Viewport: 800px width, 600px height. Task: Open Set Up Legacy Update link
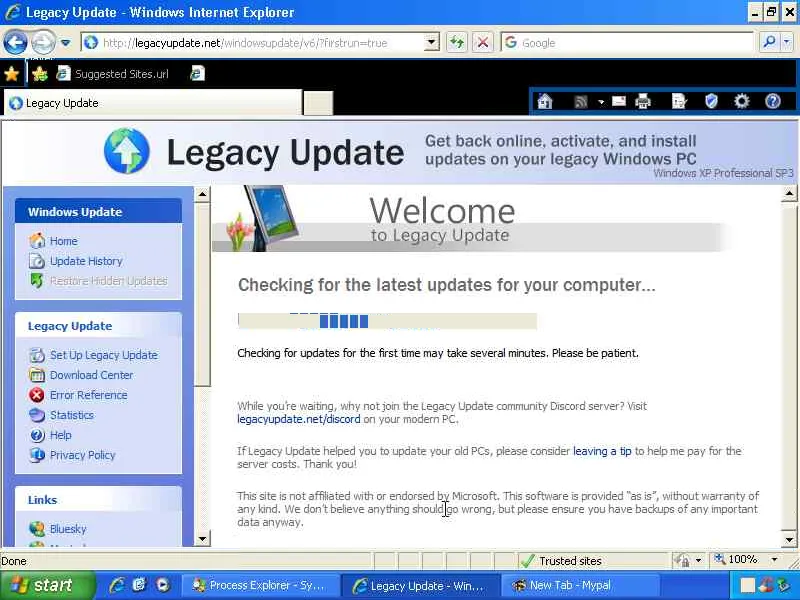[x=104, y=355]
